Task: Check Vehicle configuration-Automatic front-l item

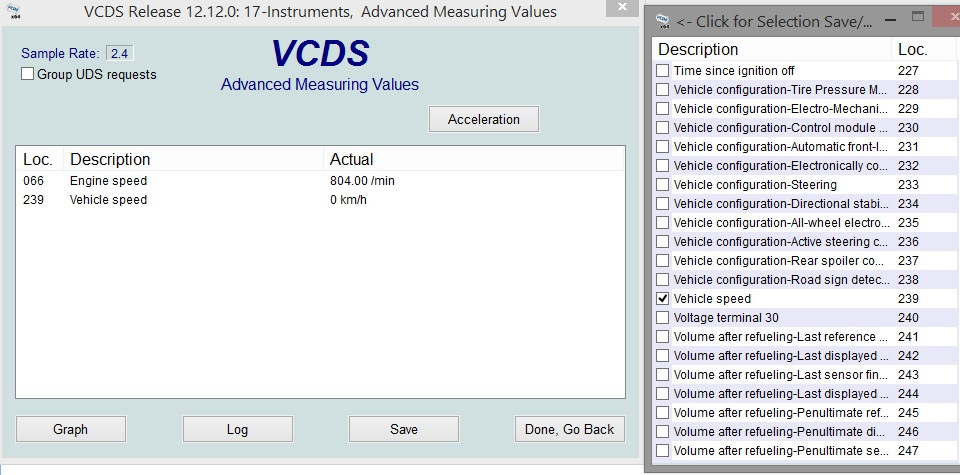Action: pyautogui.click(x=662, y=146)
